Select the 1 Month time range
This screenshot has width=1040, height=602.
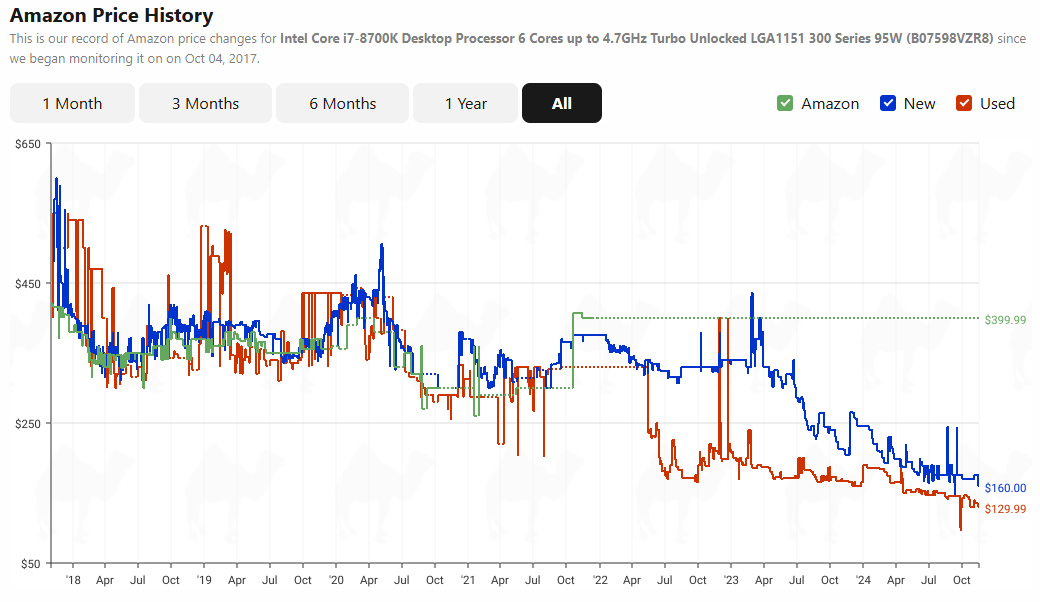click(x=72, y=103)
